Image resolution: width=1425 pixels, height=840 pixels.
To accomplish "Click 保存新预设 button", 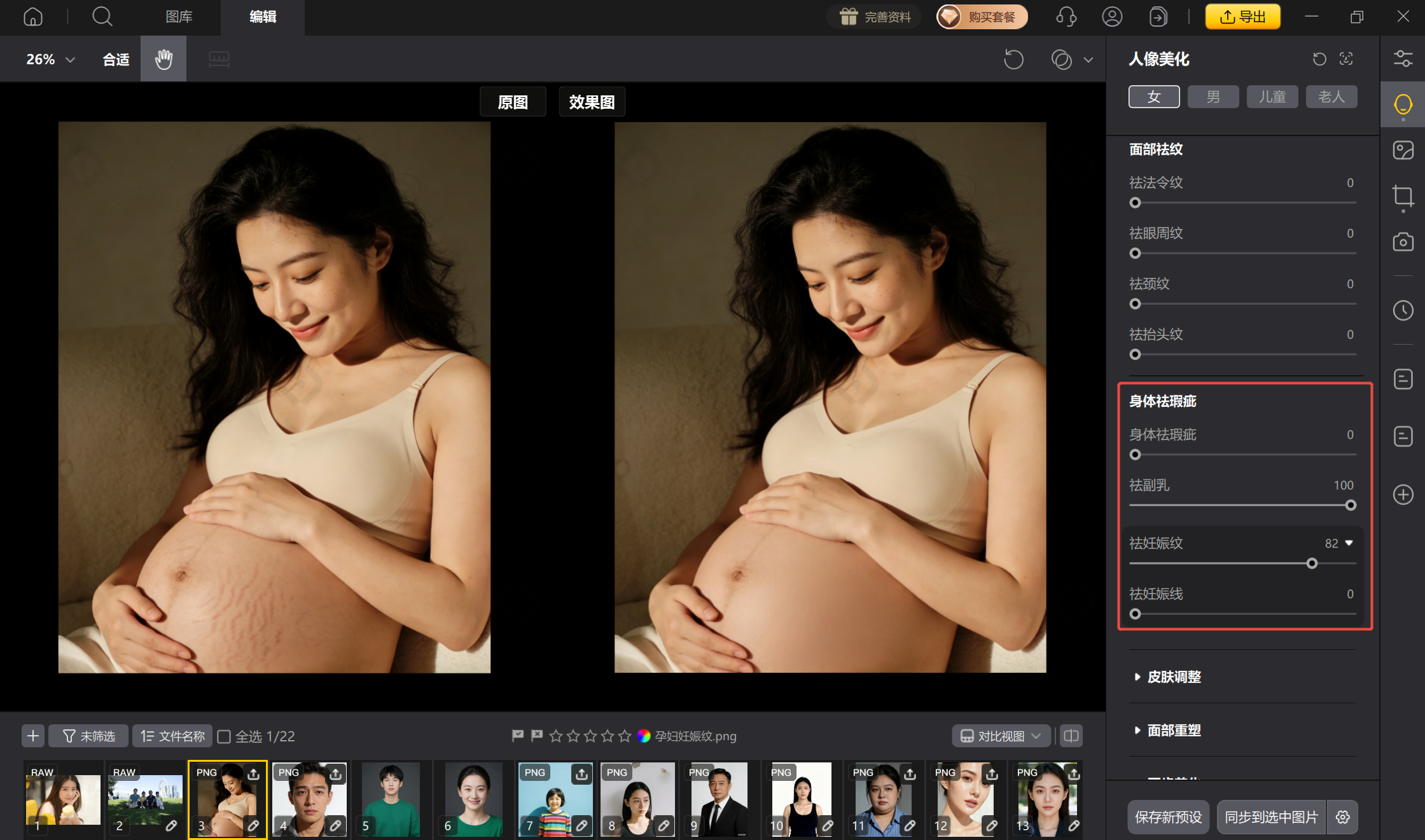I will (1168, 817).
